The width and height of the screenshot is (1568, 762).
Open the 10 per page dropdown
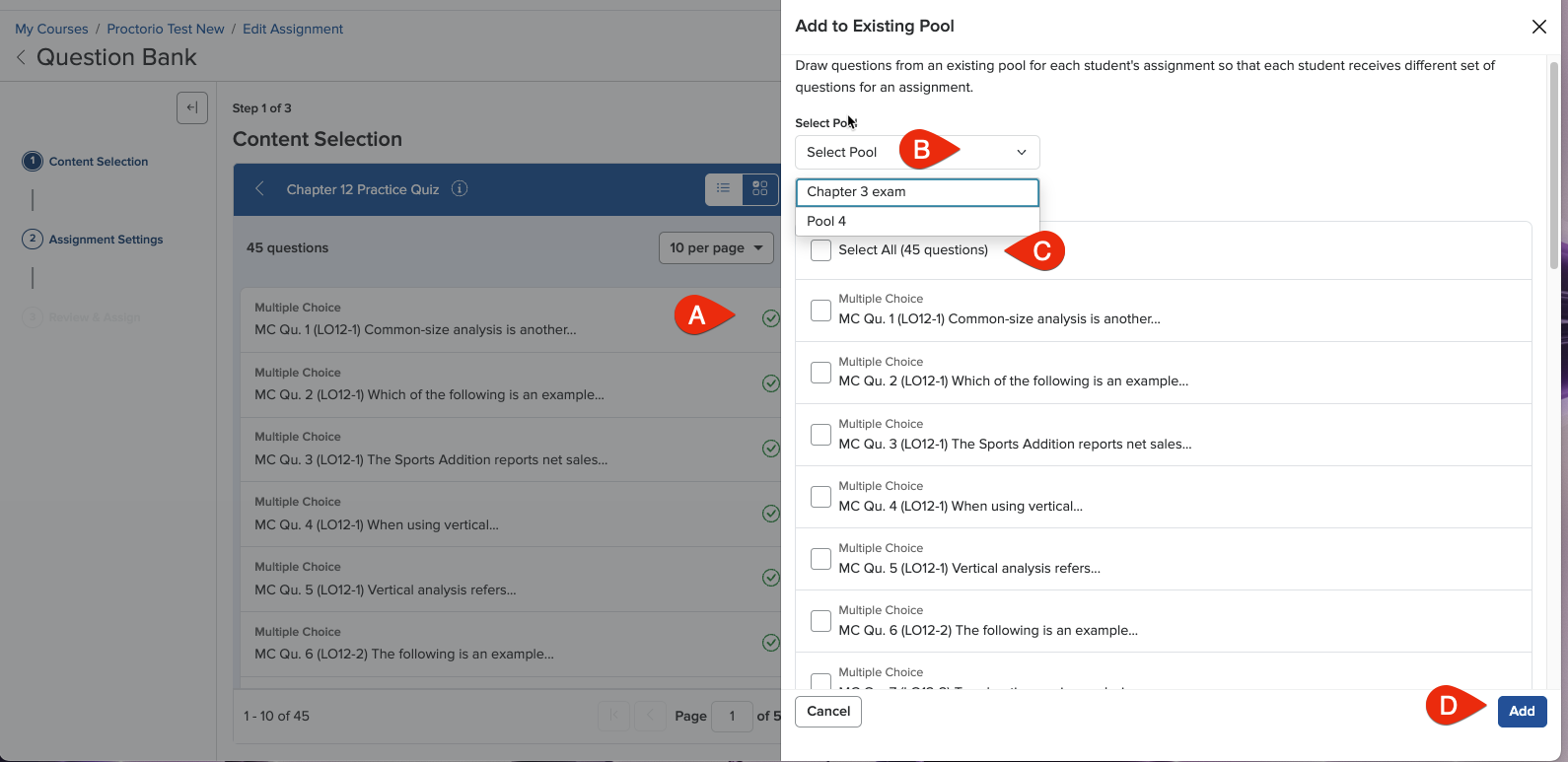coord(716,247)
